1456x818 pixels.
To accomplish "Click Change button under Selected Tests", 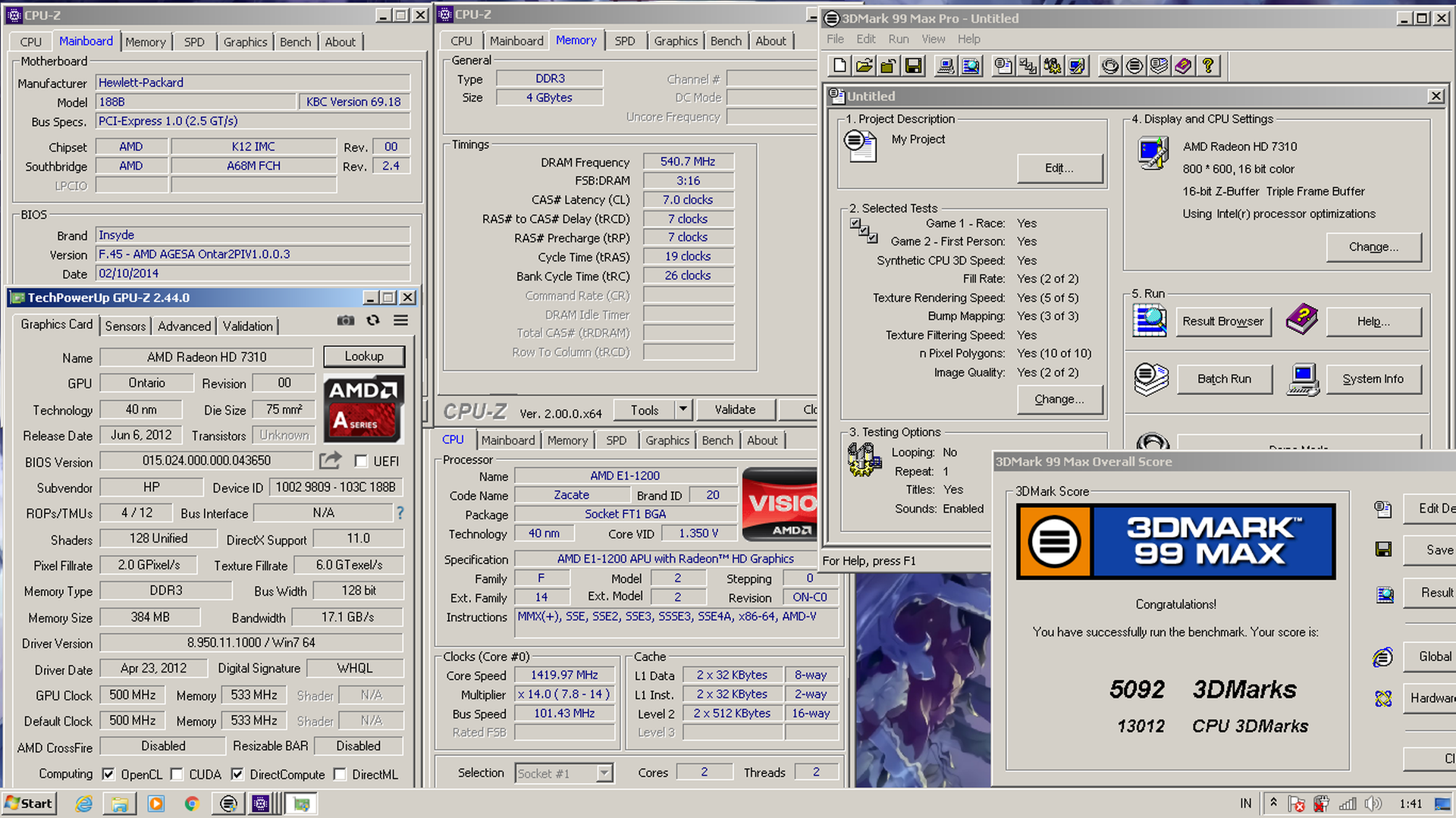I will [1059, 400].
